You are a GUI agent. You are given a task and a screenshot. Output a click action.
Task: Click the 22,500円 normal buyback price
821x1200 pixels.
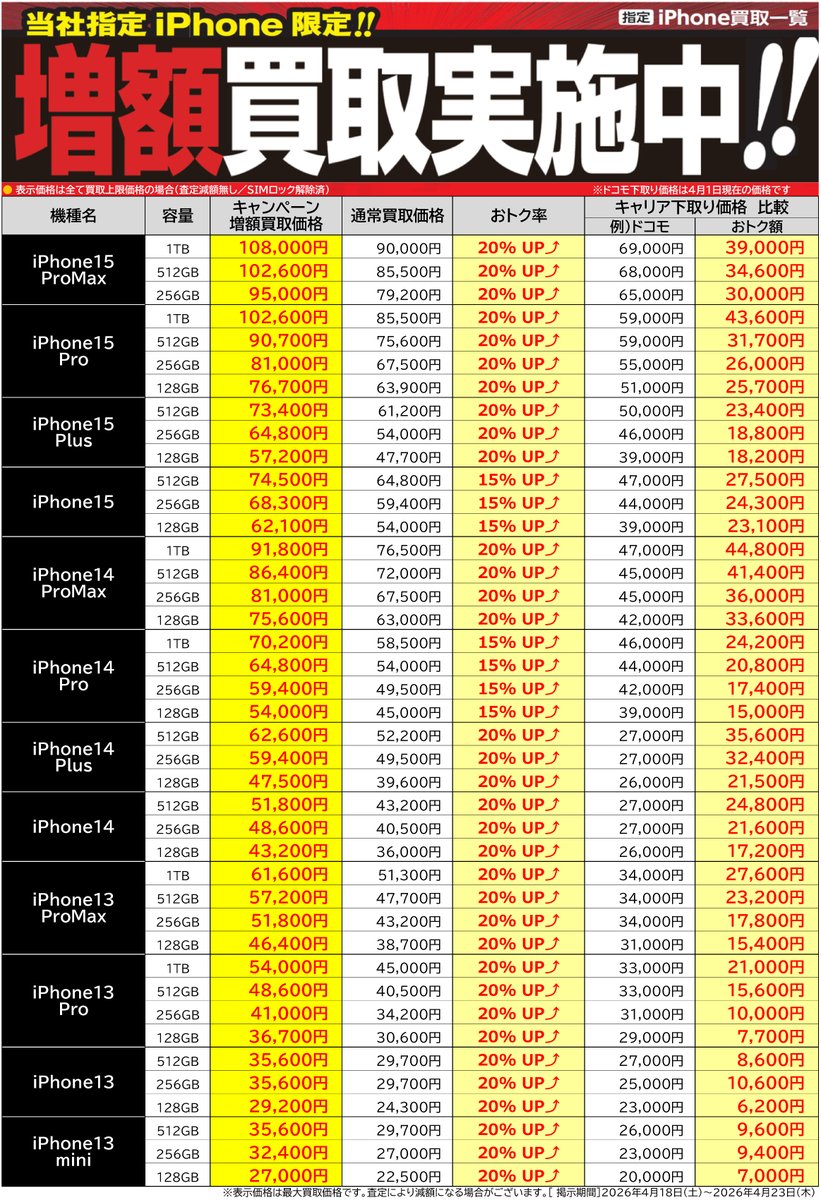(x=408, y=1176)
